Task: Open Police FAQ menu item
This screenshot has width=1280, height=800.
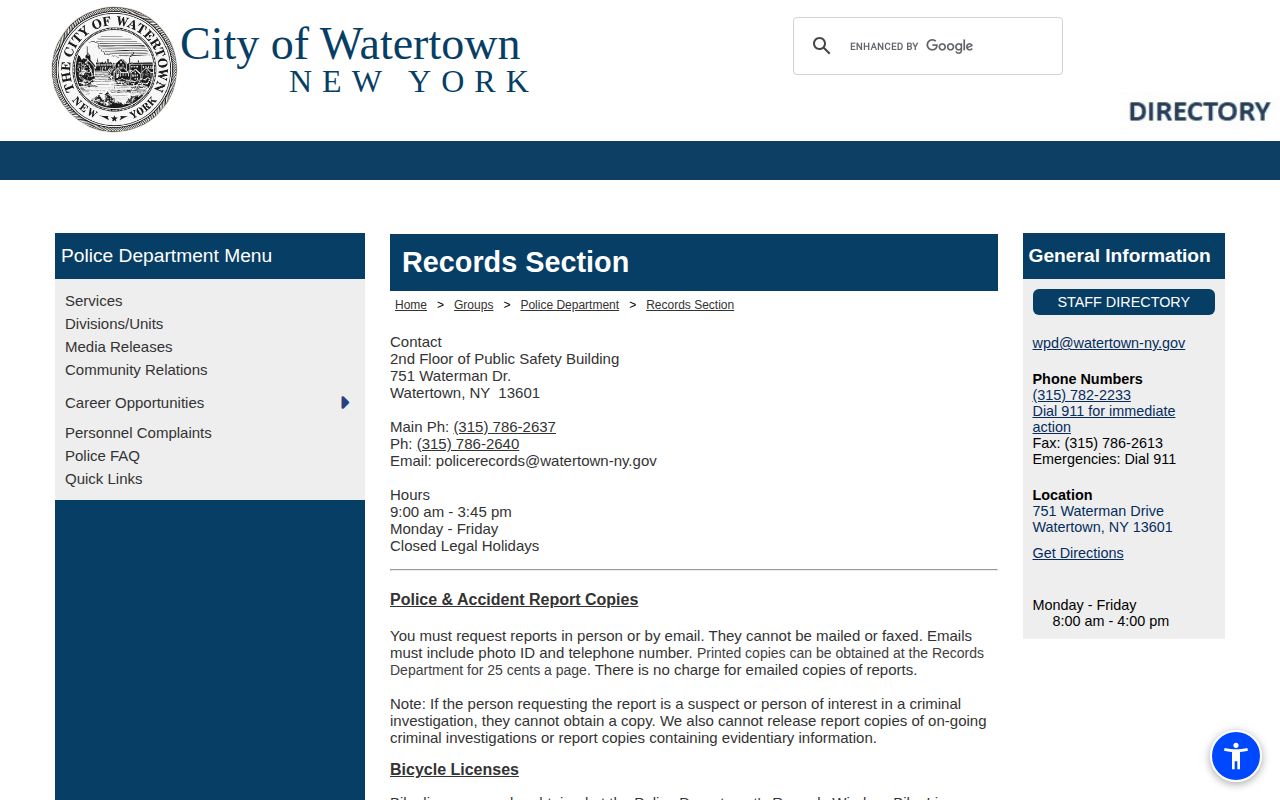Action: [102, 456]
